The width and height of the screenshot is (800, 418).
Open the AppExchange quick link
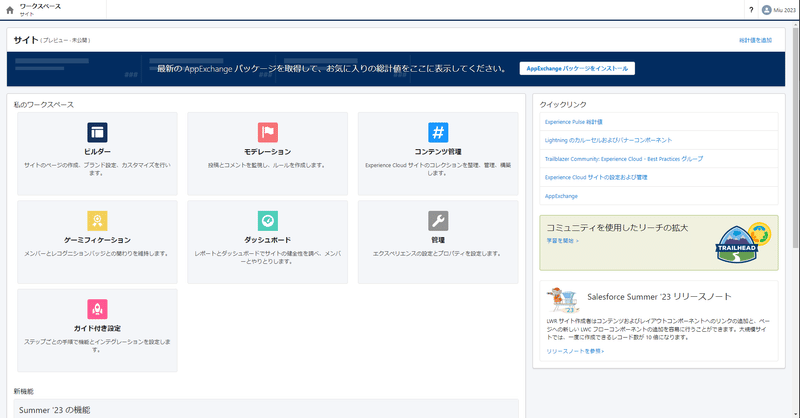561,196
